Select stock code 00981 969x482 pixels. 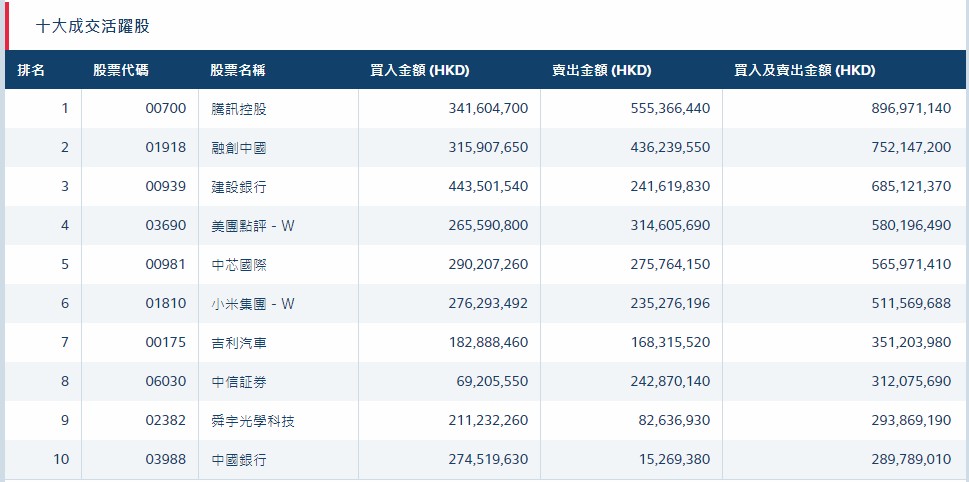(166, 264)
